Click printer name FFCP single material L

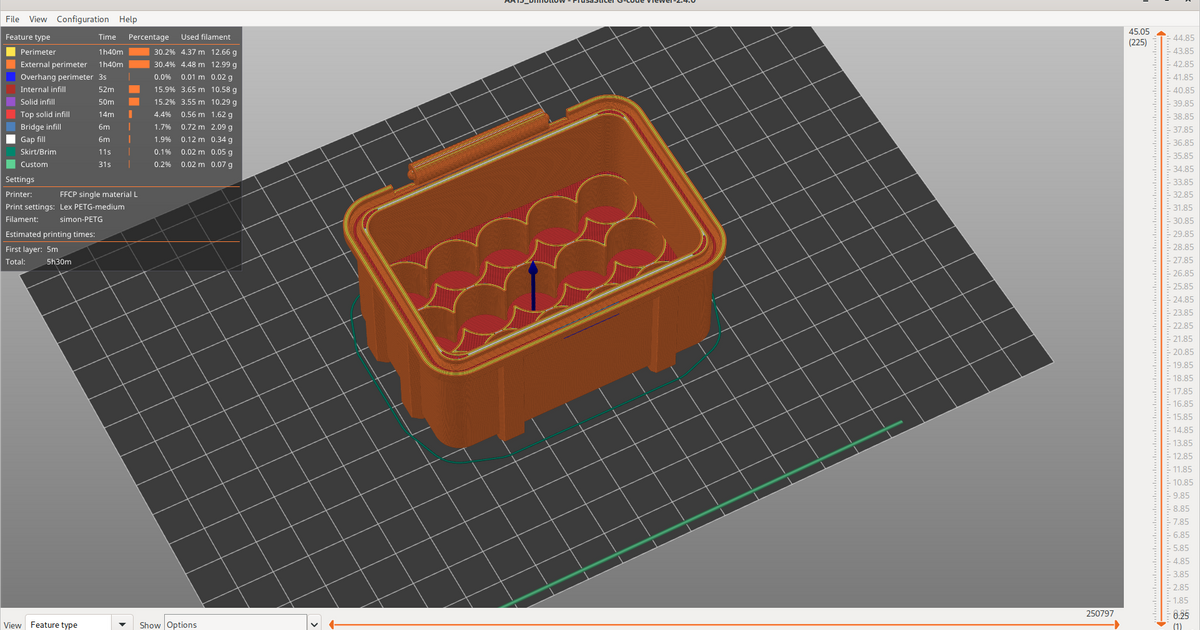tap(99, 194)
